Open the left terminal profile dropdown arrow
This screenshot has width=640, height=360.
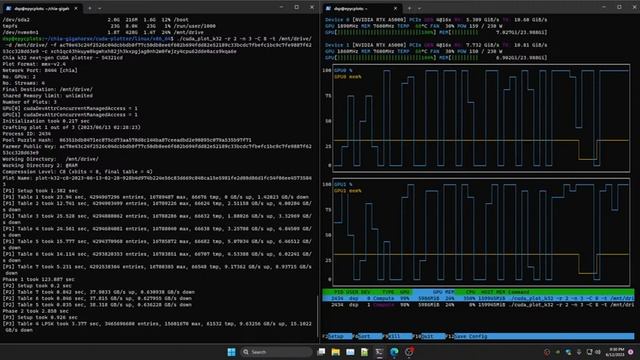click(x=100, y=8)
